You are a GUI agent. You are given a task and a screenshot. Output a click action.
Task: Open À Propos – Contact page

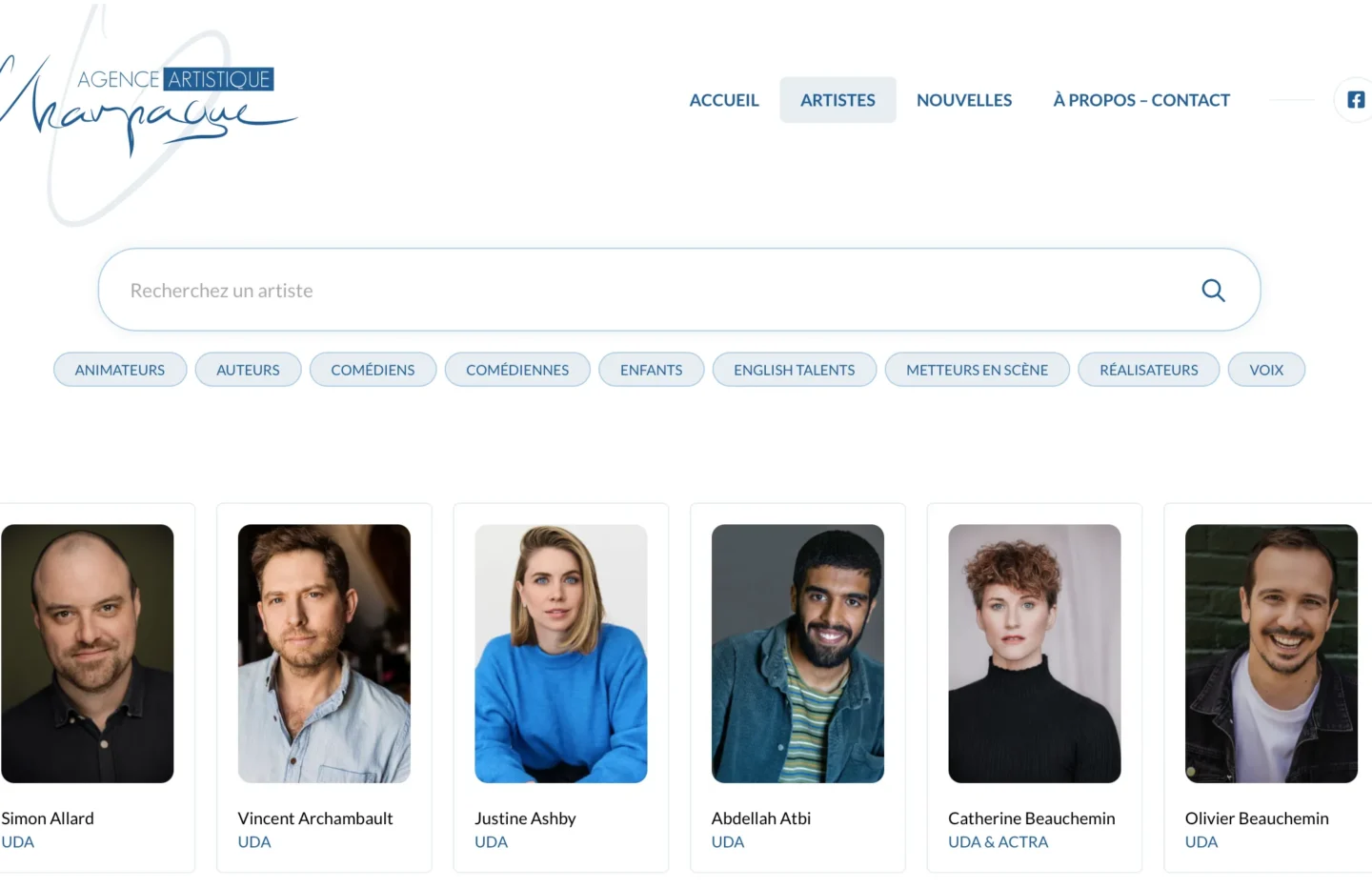[x=1140, y=100]
